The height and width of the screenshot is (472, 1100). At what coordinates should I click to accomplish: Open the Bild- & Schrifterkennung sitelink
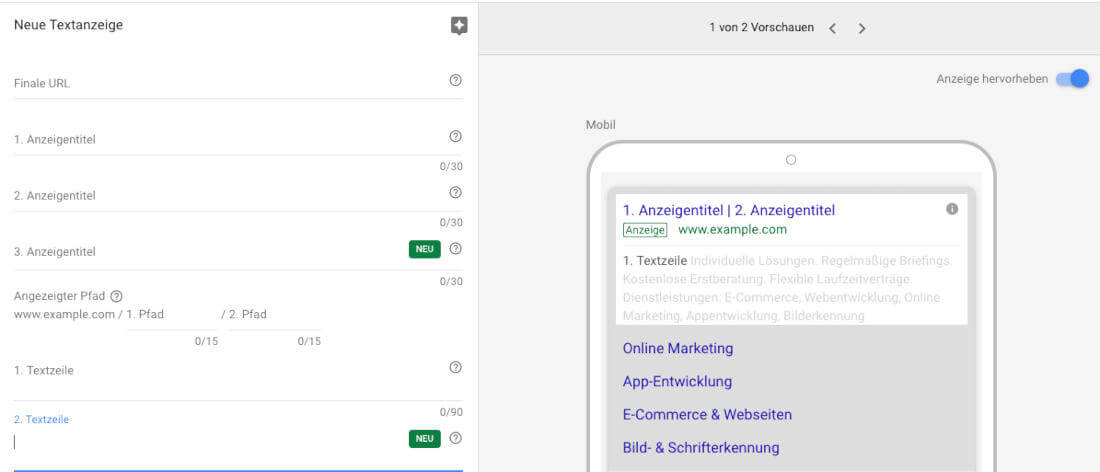pyautogui.click(x=701, y=447)
